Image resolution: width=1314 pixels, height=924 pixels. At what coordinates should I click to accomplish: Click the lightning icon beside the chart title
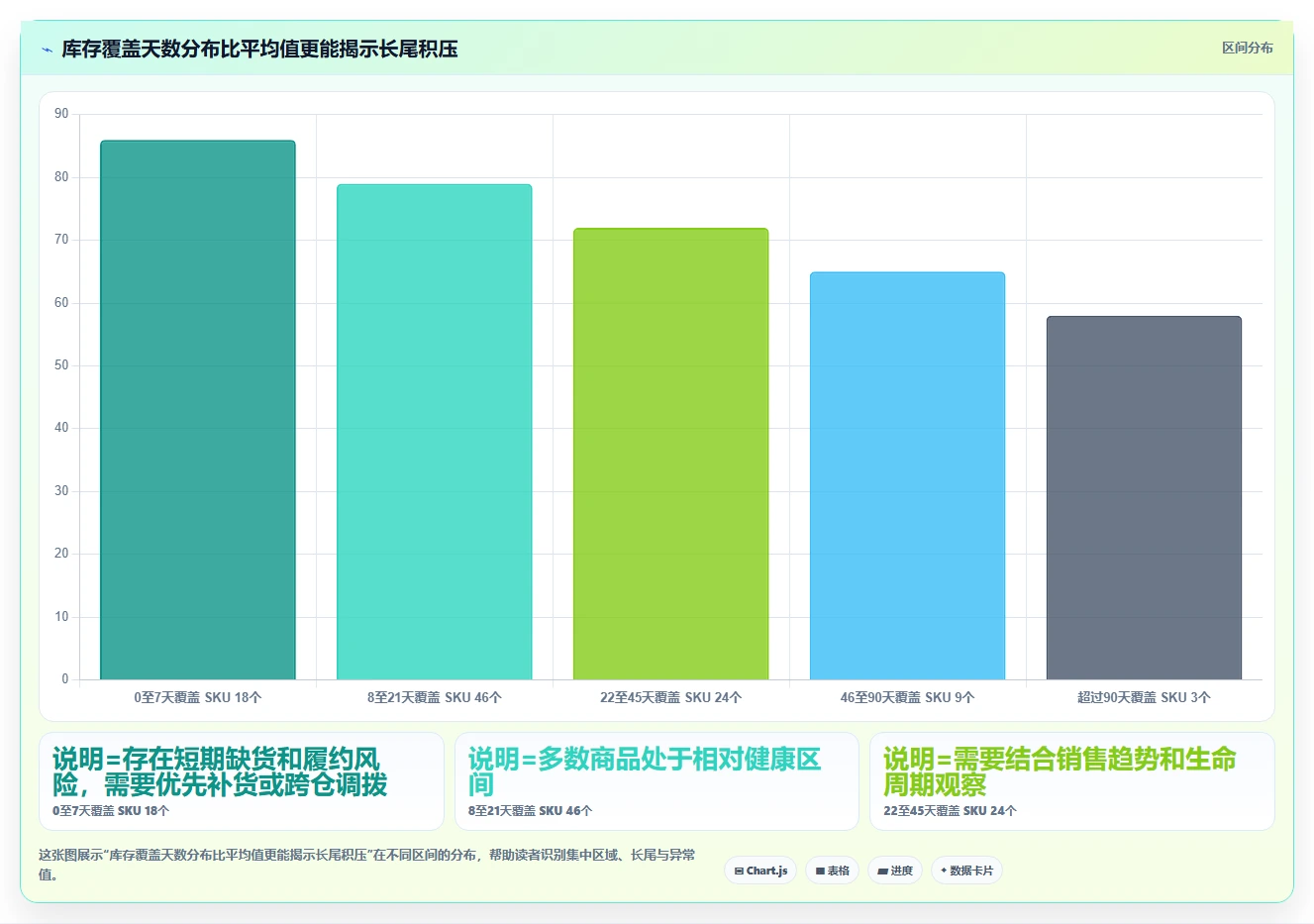(47, 50)
